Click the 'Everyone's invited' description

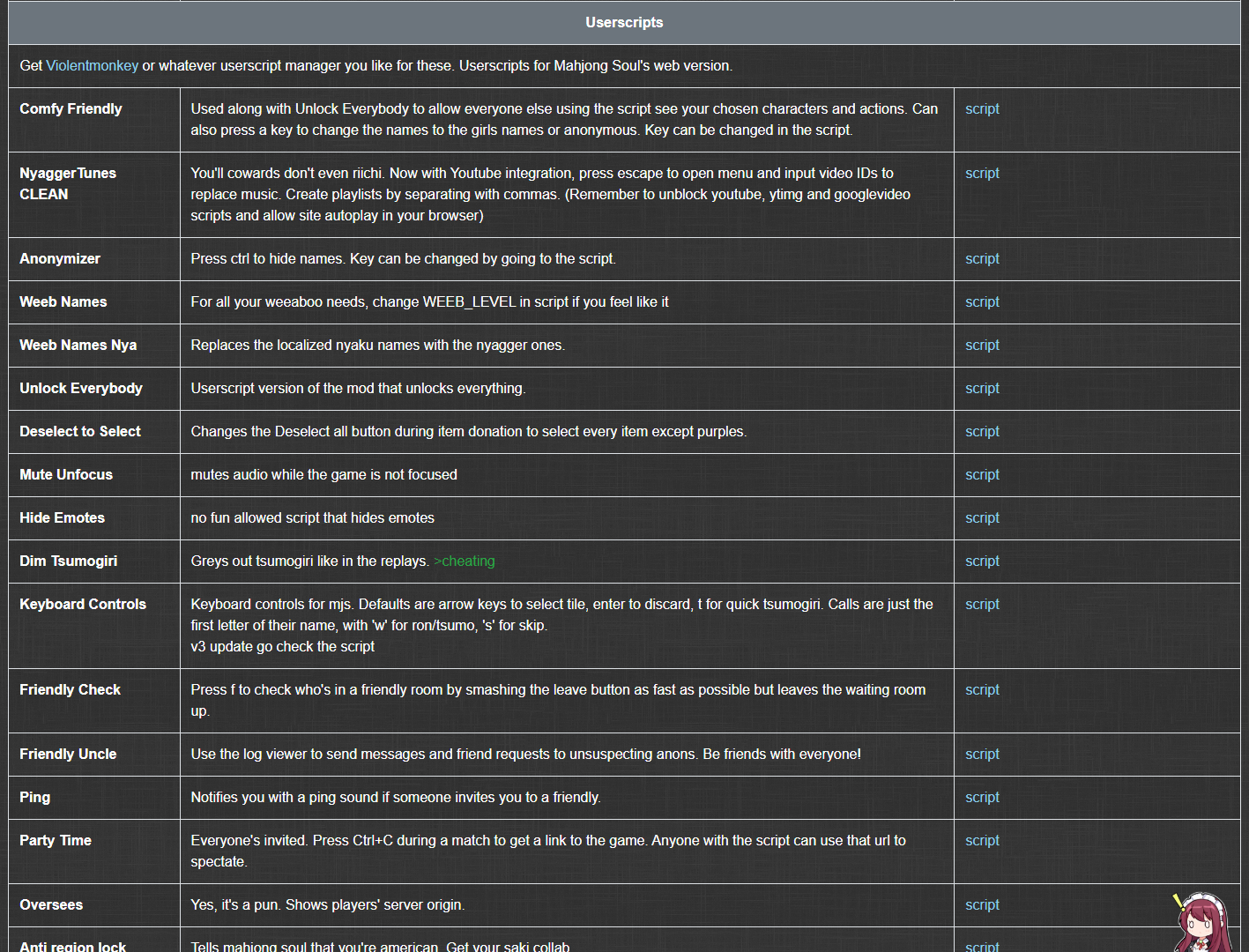tap(548, 851)
